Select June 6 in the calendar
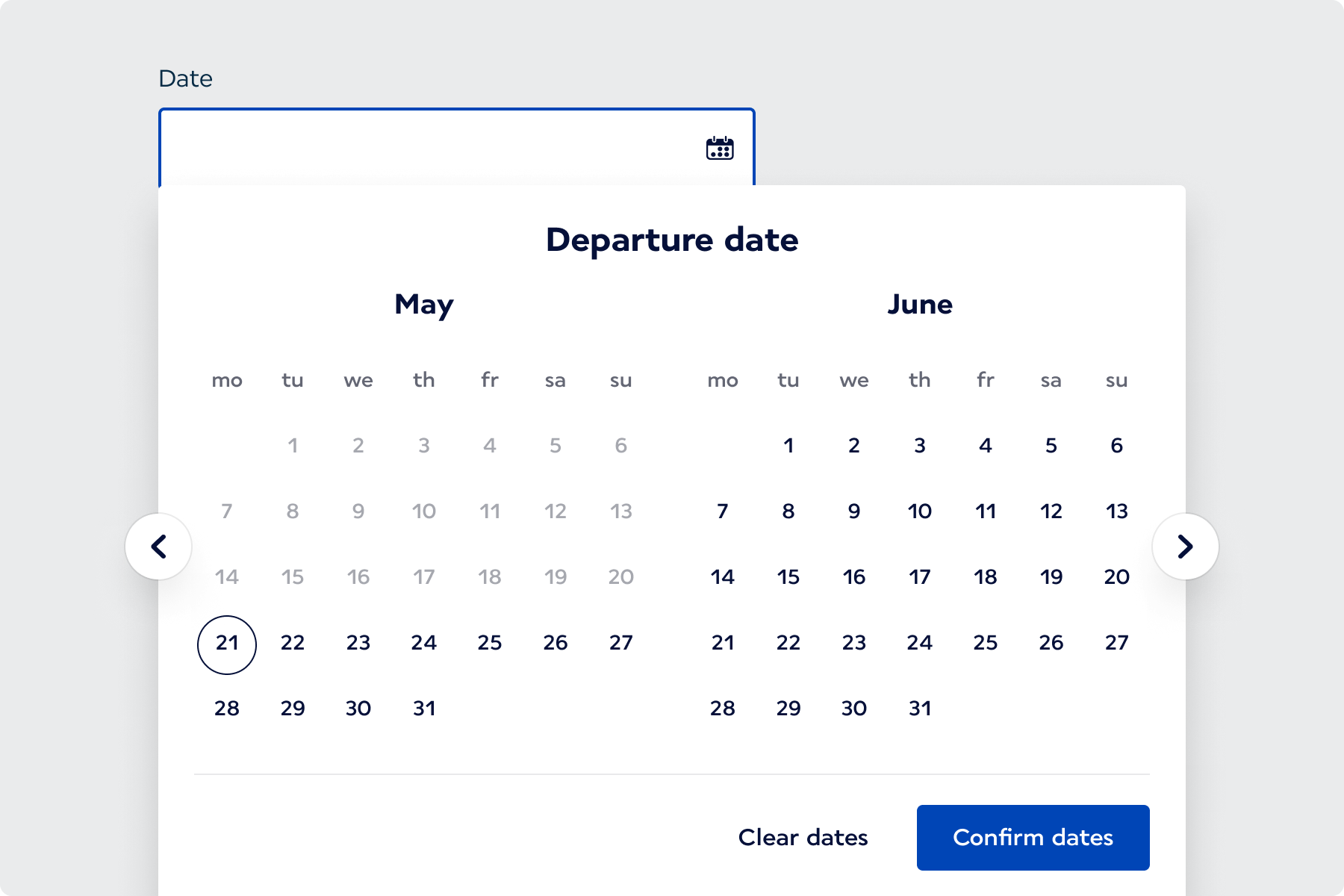The width and height of the screenshot is (1344, 896). point(1116,445)
